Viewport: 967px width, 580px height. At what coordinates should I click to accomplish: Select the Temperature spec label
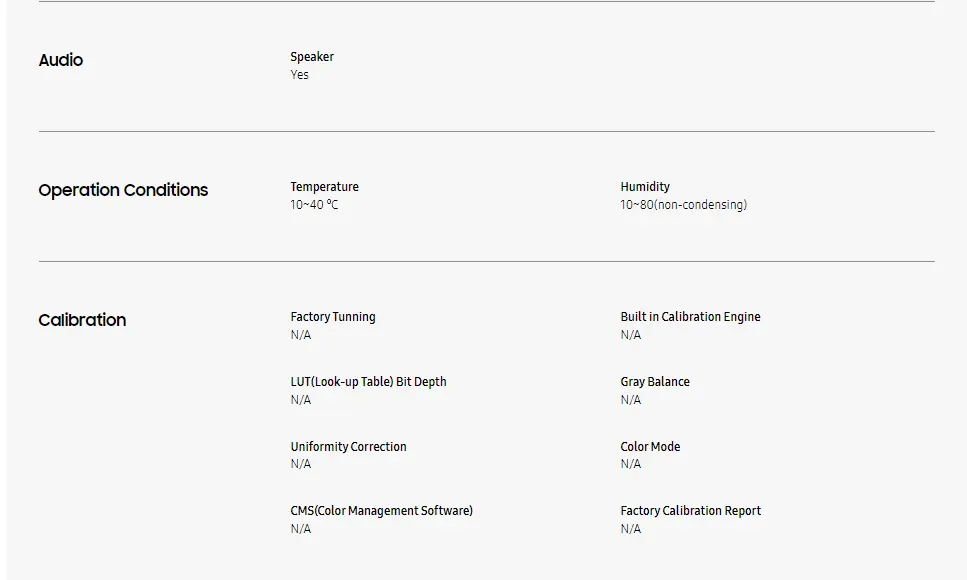[x=324, y=187]
